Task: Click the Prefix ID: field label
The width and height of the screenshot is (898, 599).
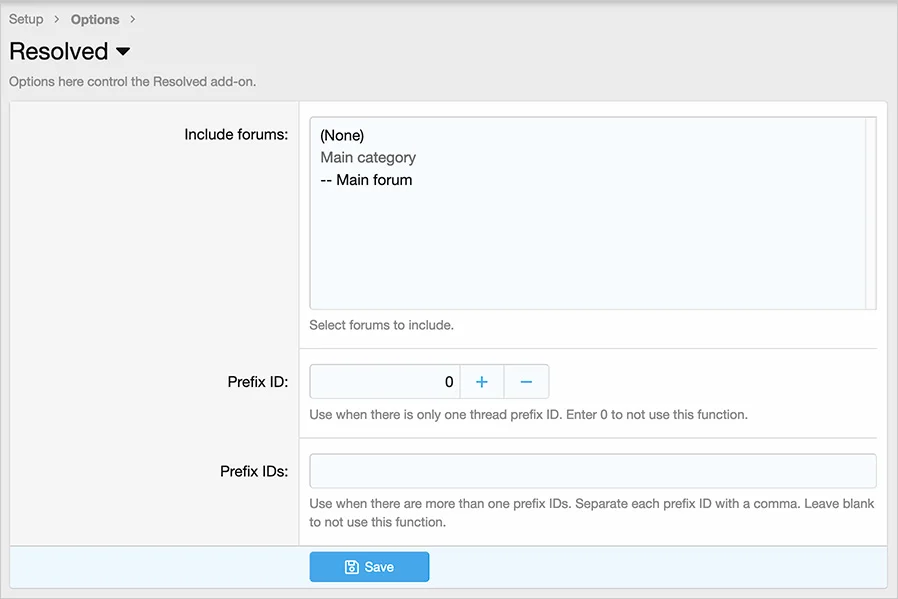Action: point(257,382)
